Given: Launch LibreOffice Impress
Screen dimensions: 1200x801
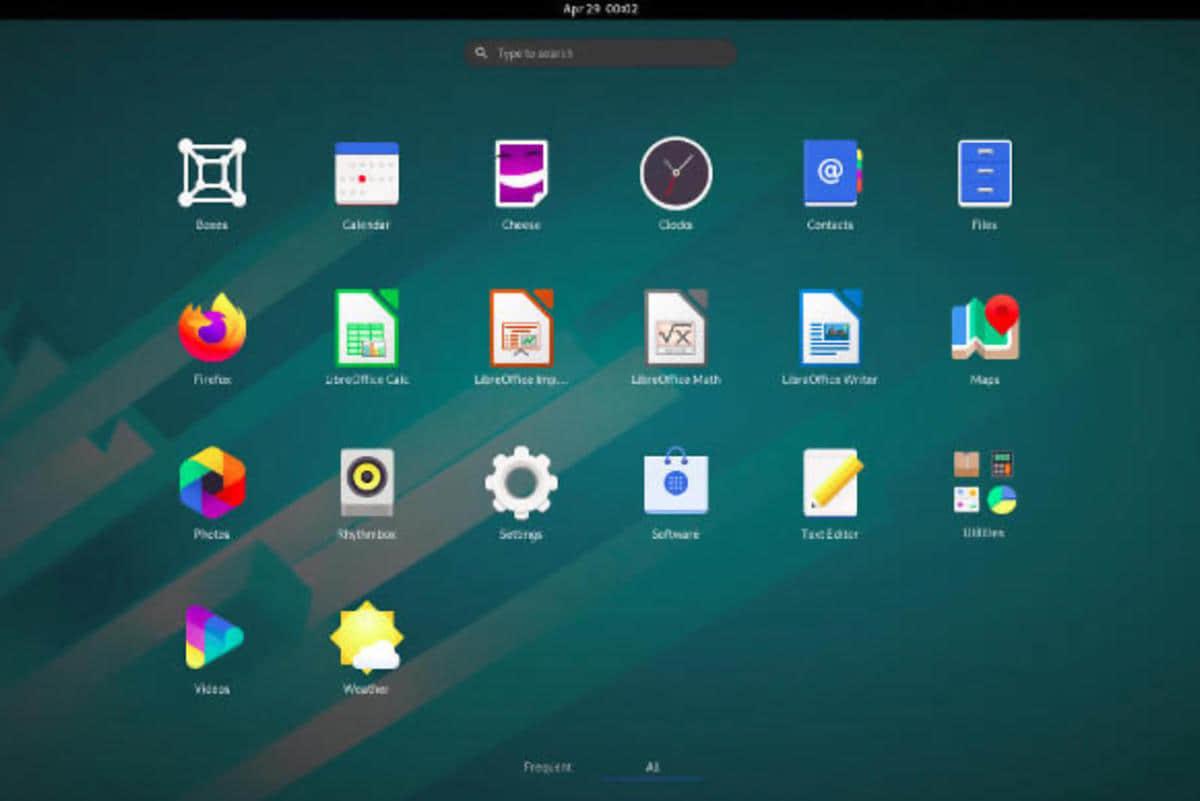Looking at the screenshot, I should 521,329.
